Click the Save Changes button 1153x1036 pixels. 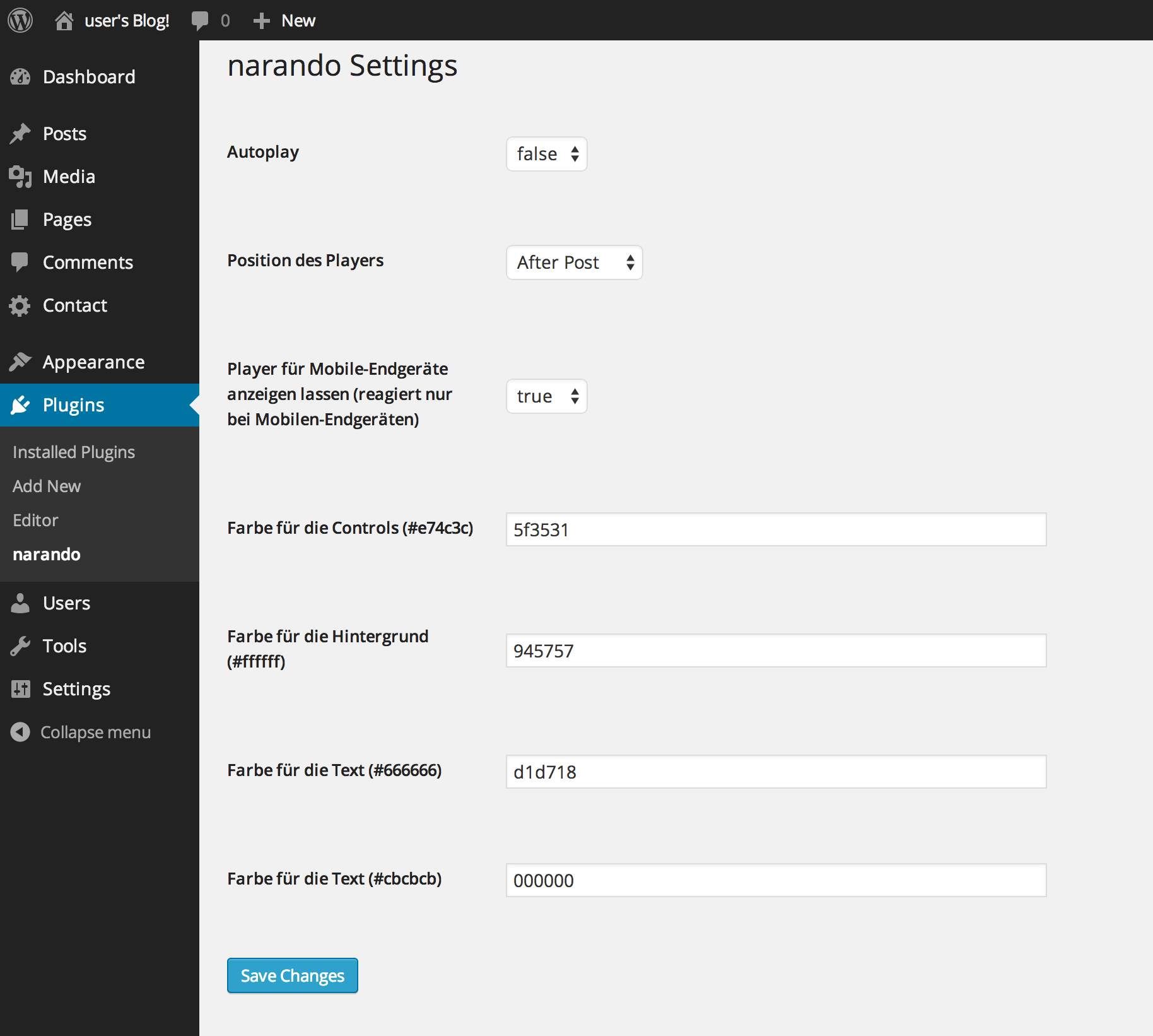tap(293, 975)
